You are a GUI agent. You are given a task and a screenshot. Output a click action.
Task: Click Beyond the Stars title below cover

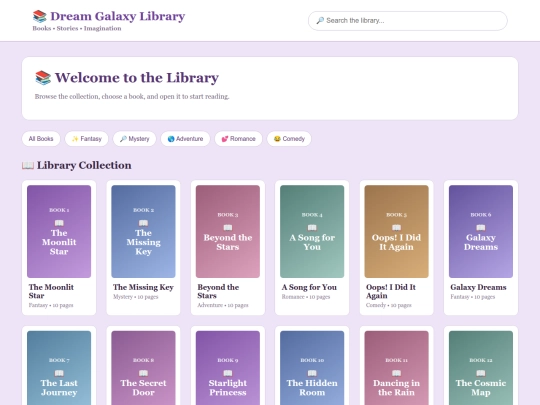218,291
